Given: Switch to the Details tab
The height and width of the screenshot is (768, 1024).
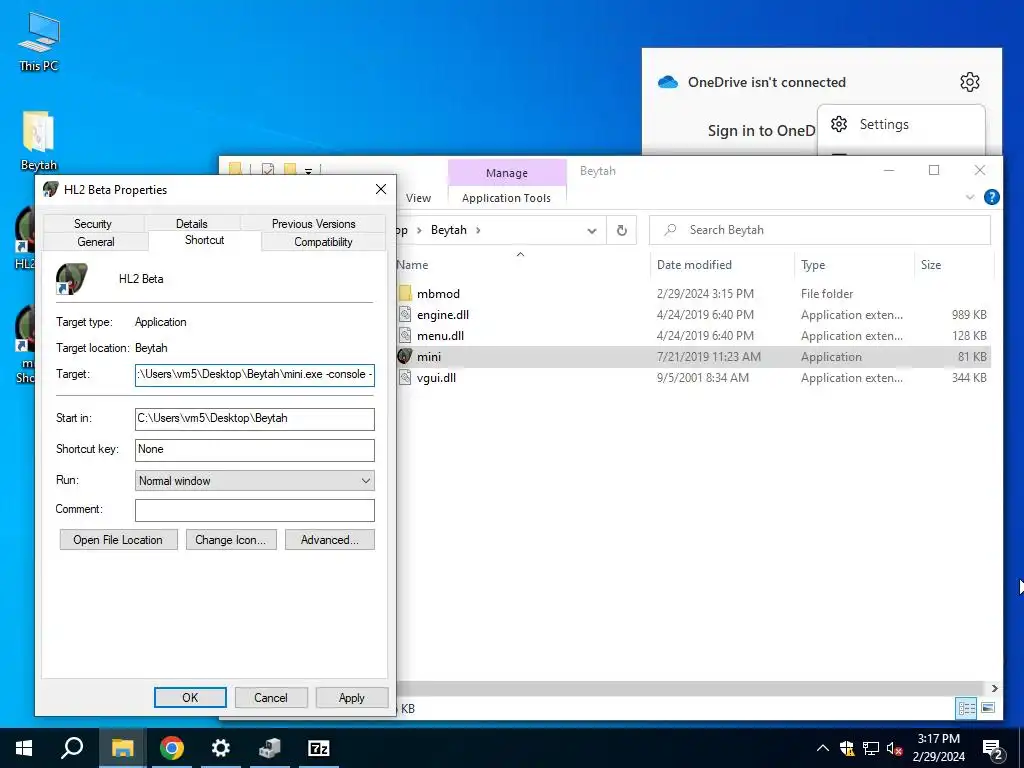Looking at the screenshot, I should [x=191, y=223].
